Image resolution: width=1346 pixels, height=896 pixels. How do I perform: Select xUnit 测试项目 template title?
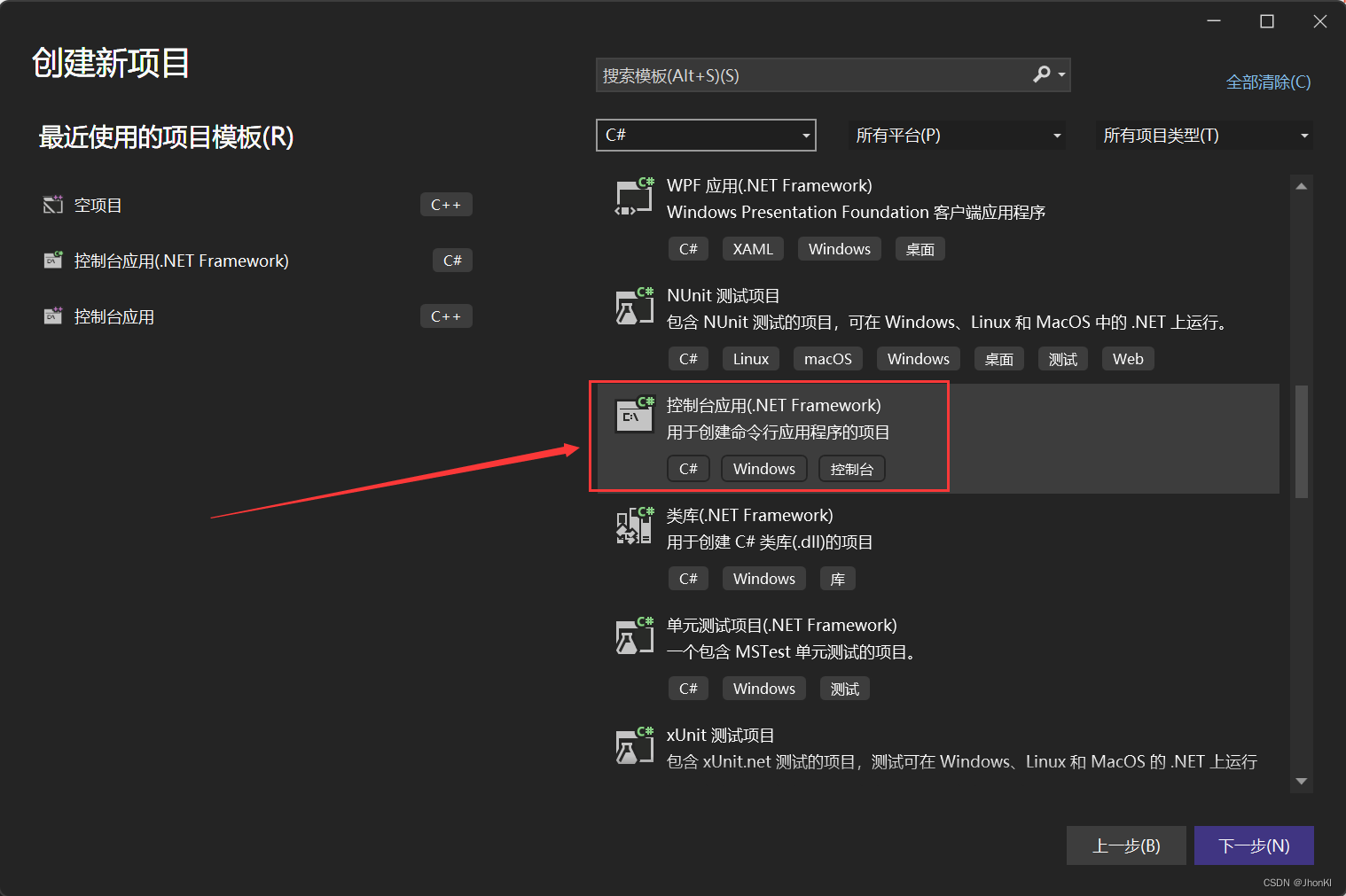tap(721, 735)
